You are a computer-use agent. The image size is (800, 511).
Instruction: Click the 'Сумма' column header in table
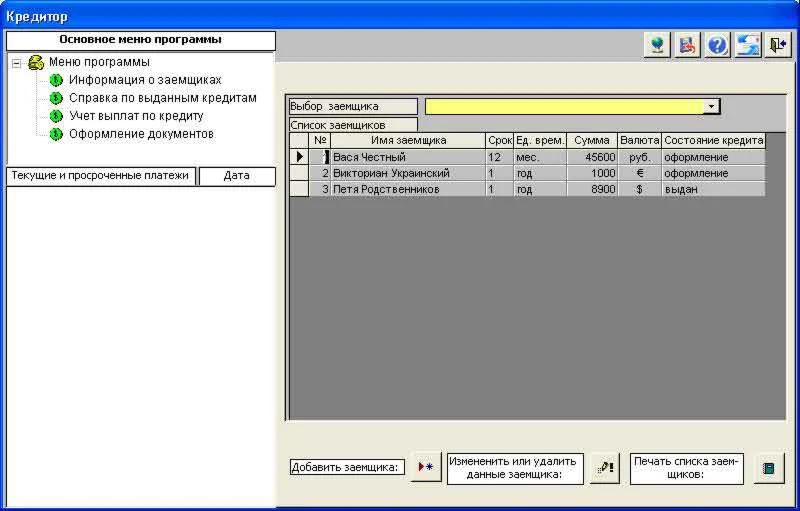tap(592, 141)
